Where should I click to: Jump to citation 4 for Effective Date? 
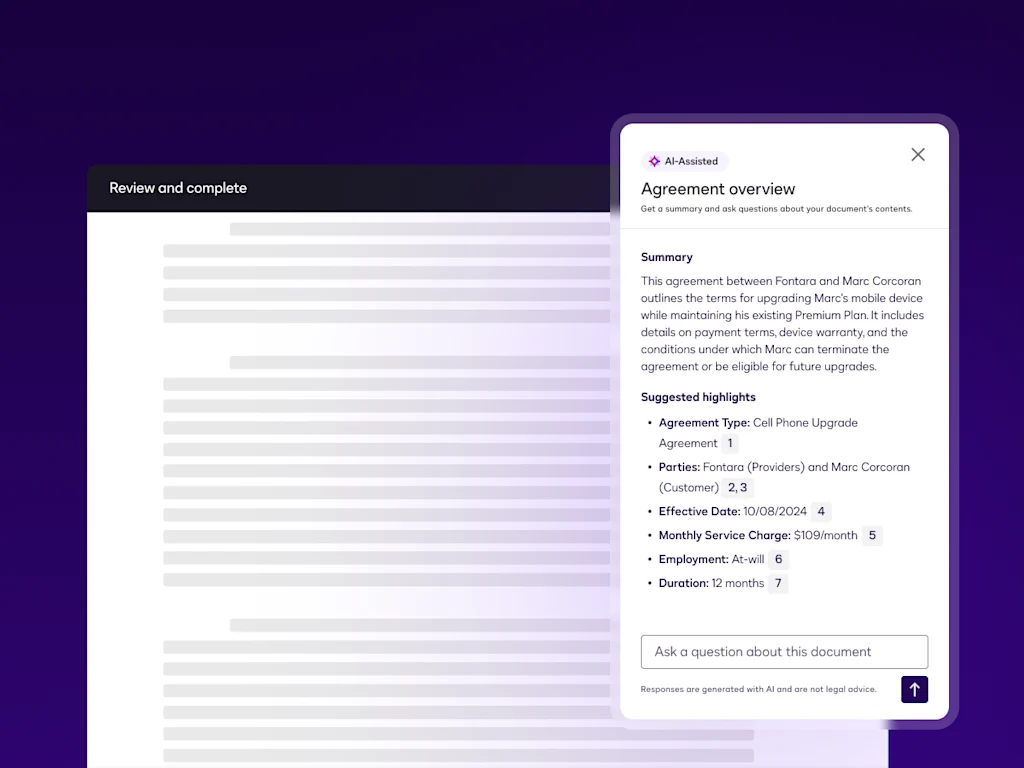pos(820,511)
